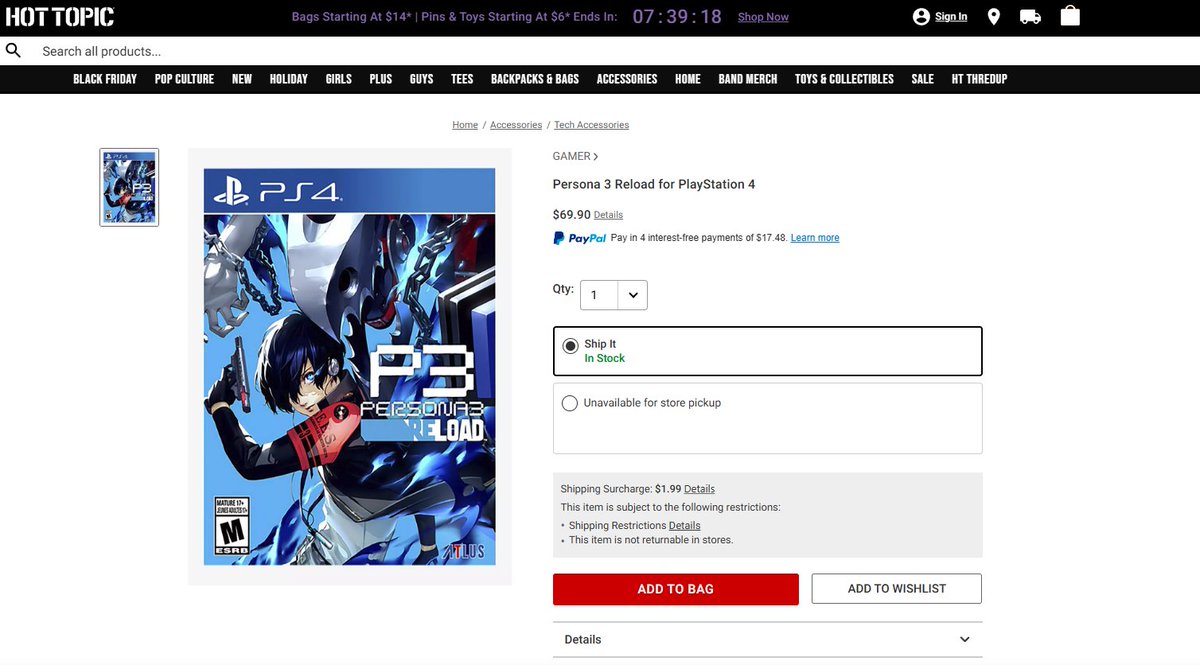Open the Backpacks & Bags menu
The image size is (1200, 665).
(x=535, y=79)
